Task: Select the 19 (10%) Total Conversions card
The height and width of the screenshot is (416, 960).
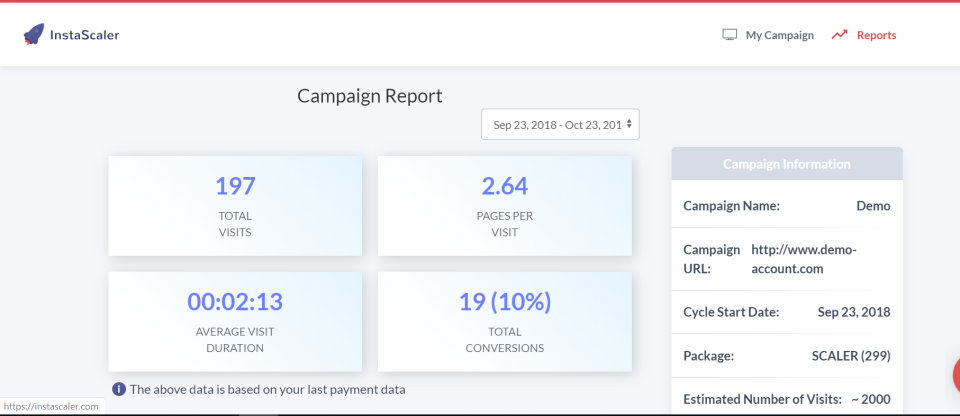Action: (x=504, y=322)
